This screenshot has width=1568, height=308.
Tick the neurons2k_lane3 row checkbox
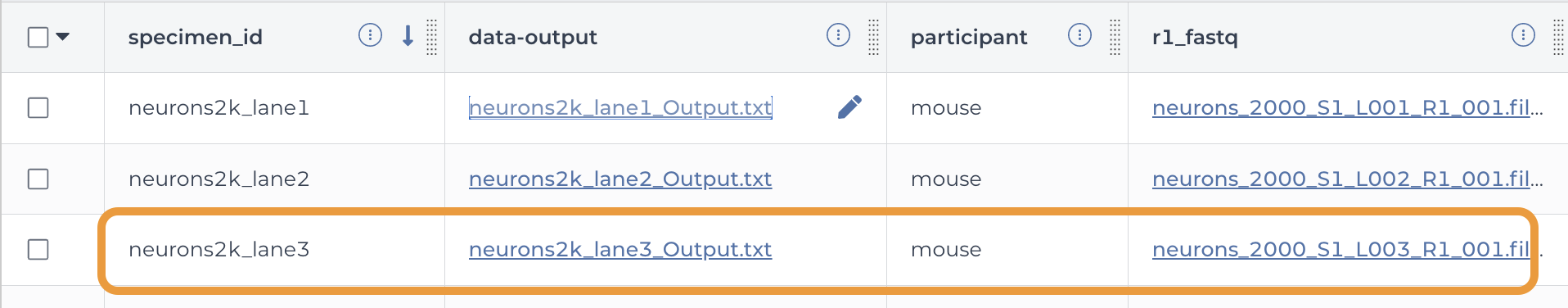pyautogui.click(x=38, y=249)
